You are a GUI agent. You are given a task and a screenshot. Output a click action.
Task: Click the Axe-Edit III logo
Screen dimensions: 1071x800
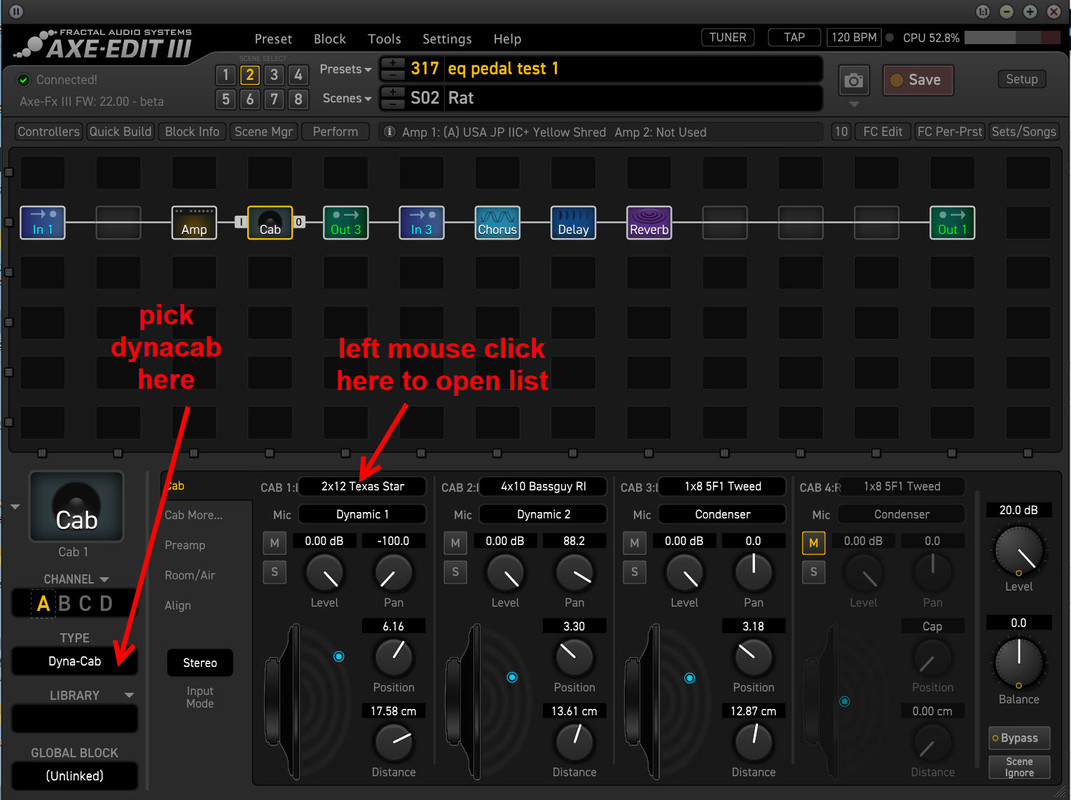(x=103, y=44)
